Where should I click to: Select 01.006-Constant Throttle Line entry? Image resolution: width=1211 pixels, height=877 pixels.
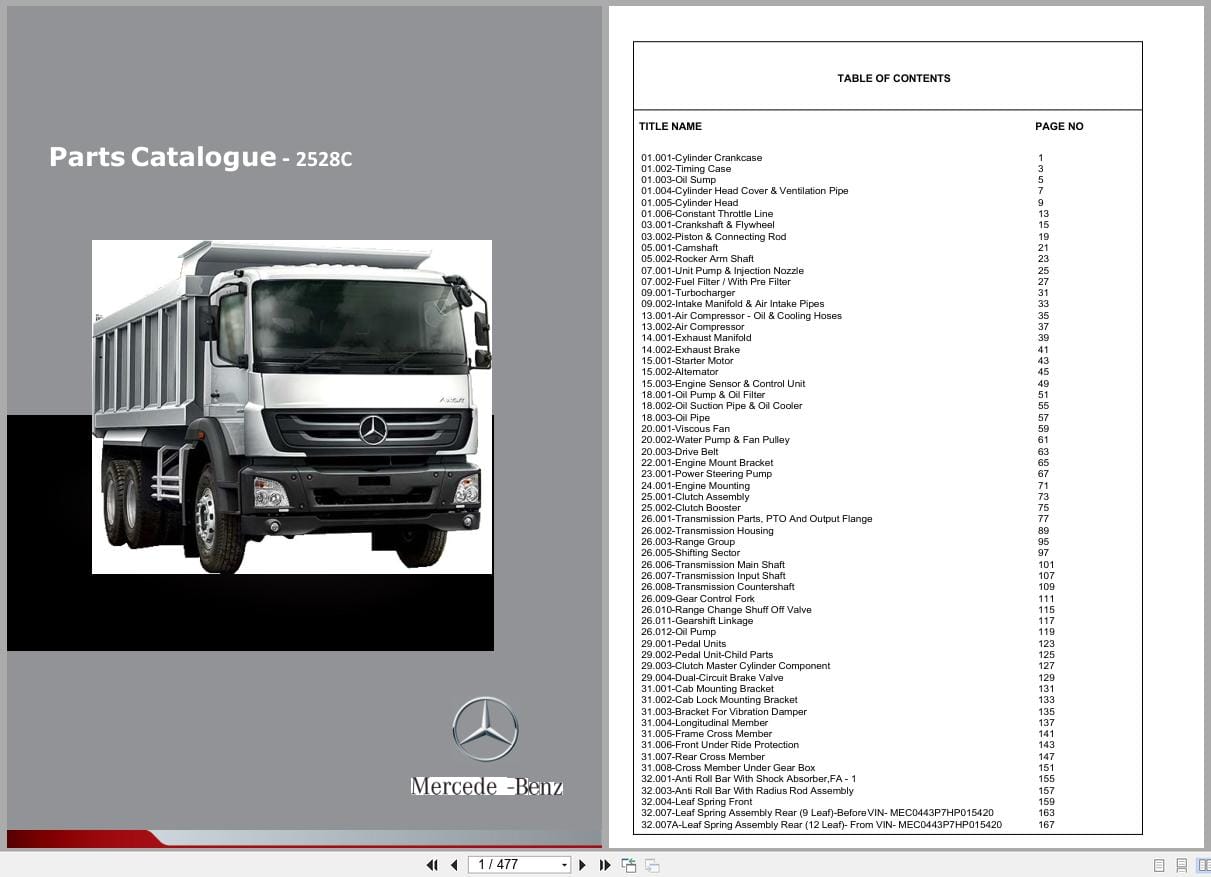[x=707, y=214]
